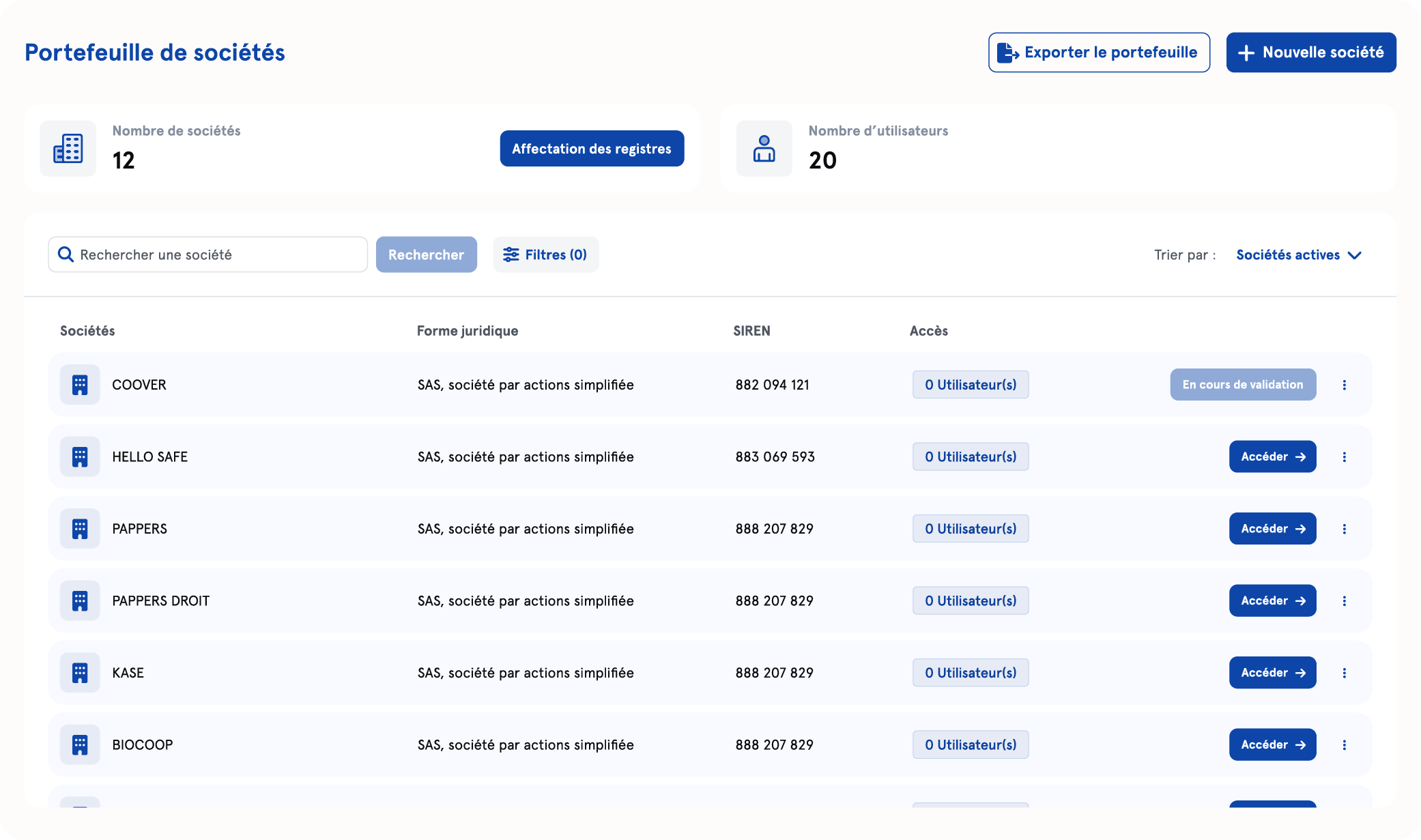Open three-dot menu for BIOCOOP row

coord(1344,745)
